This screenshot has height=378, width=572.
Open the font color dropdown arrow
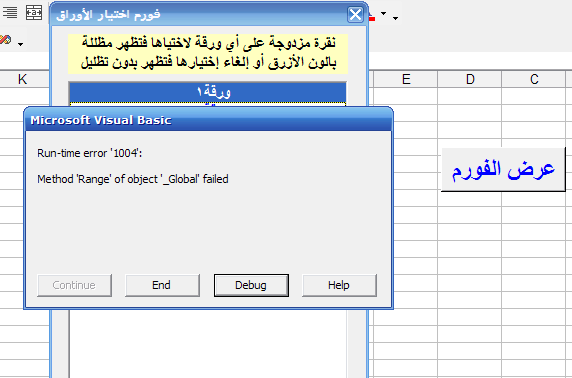pyautogui.click(x=383, y=14)
